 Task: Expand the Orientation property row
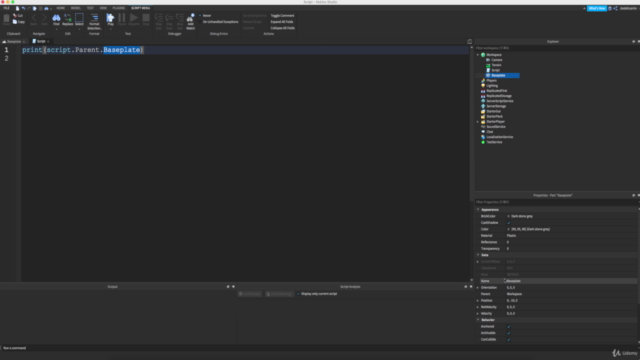478,287
